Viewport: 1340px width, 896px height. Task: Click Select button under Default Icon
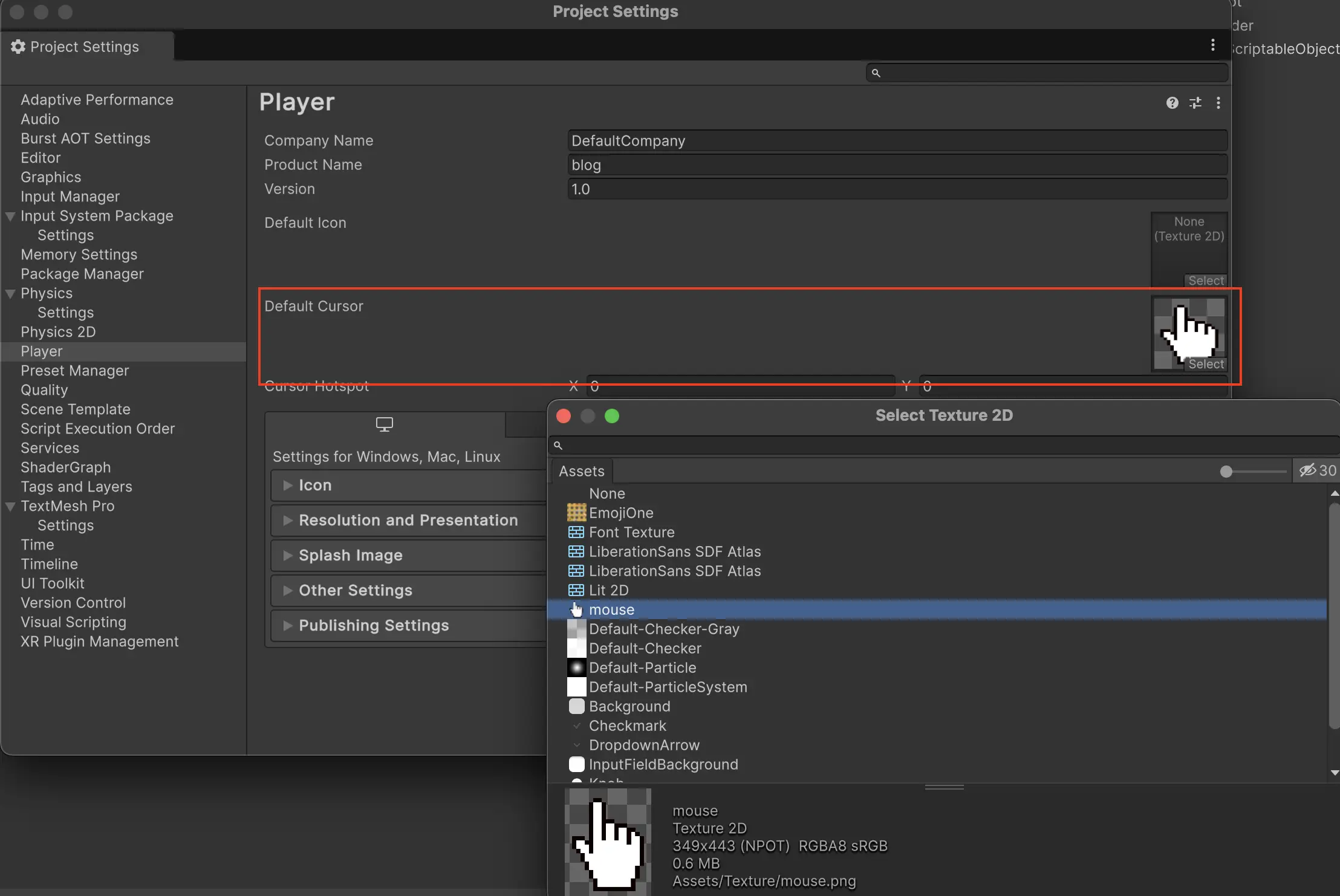coord(1206,281)
